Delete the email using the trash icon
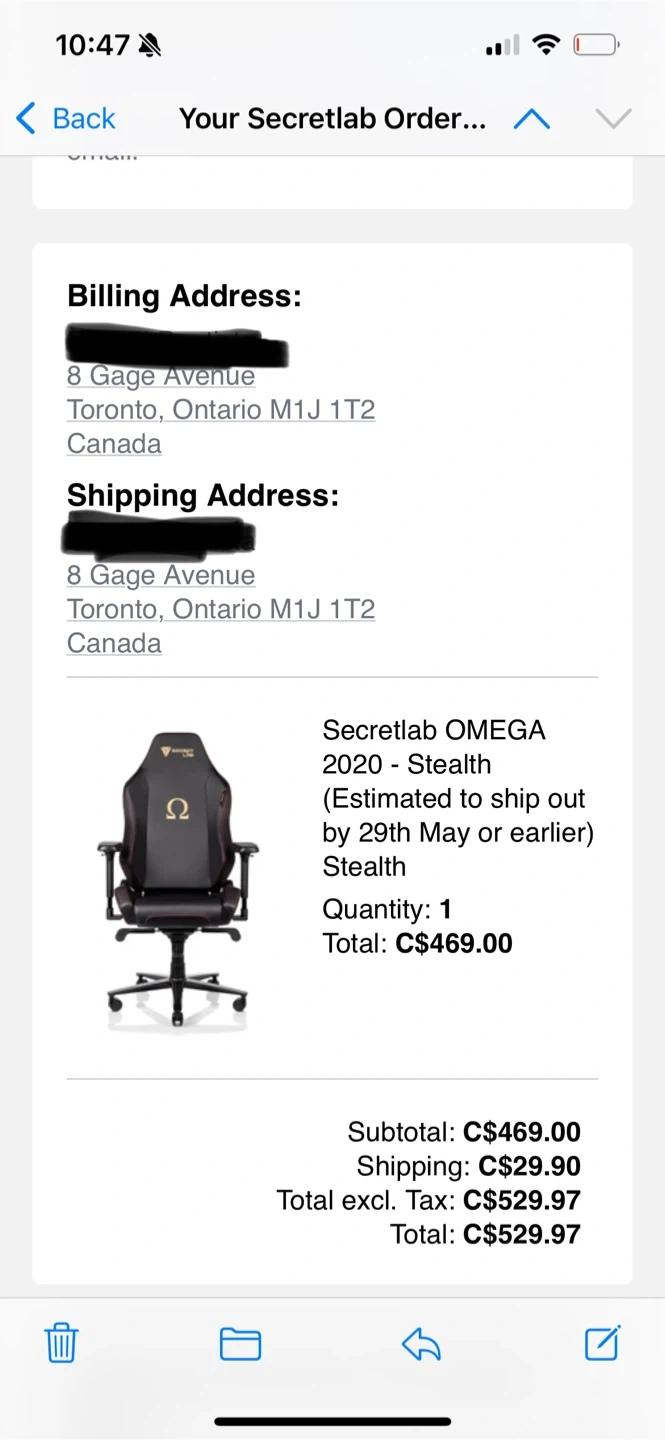The image size is (665, 1440). tap(61, 1343)
